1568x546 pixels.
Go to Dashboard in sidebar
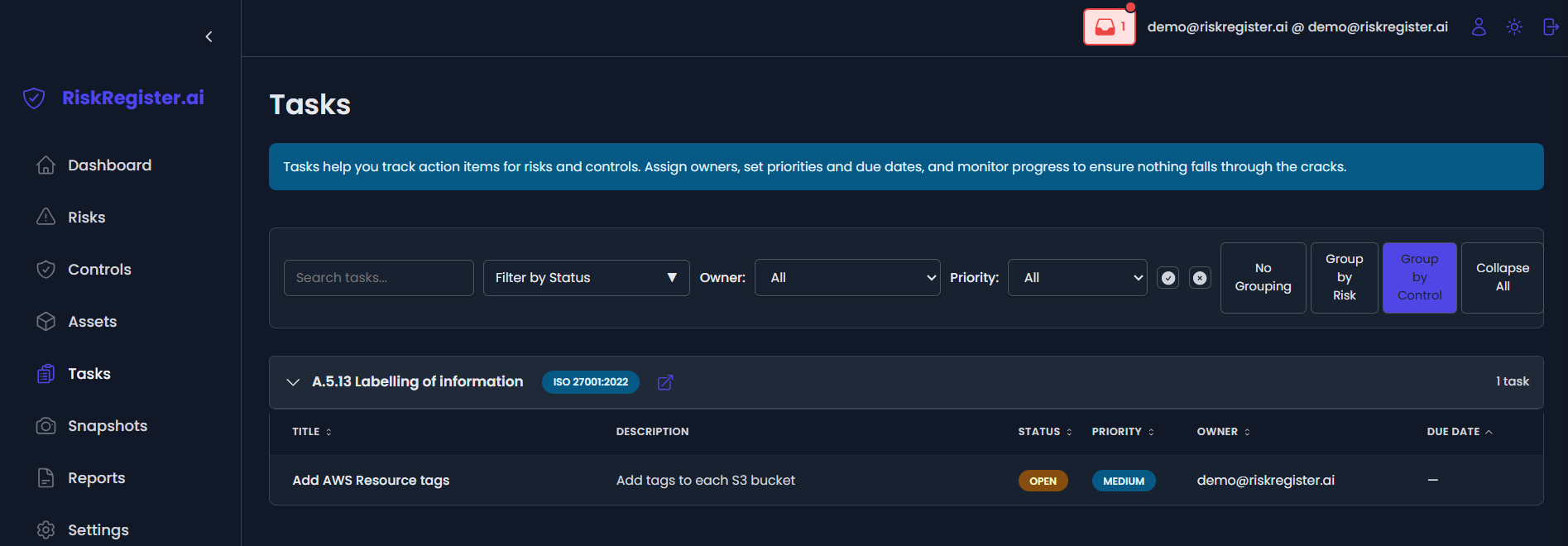click(x=109, y=165)
